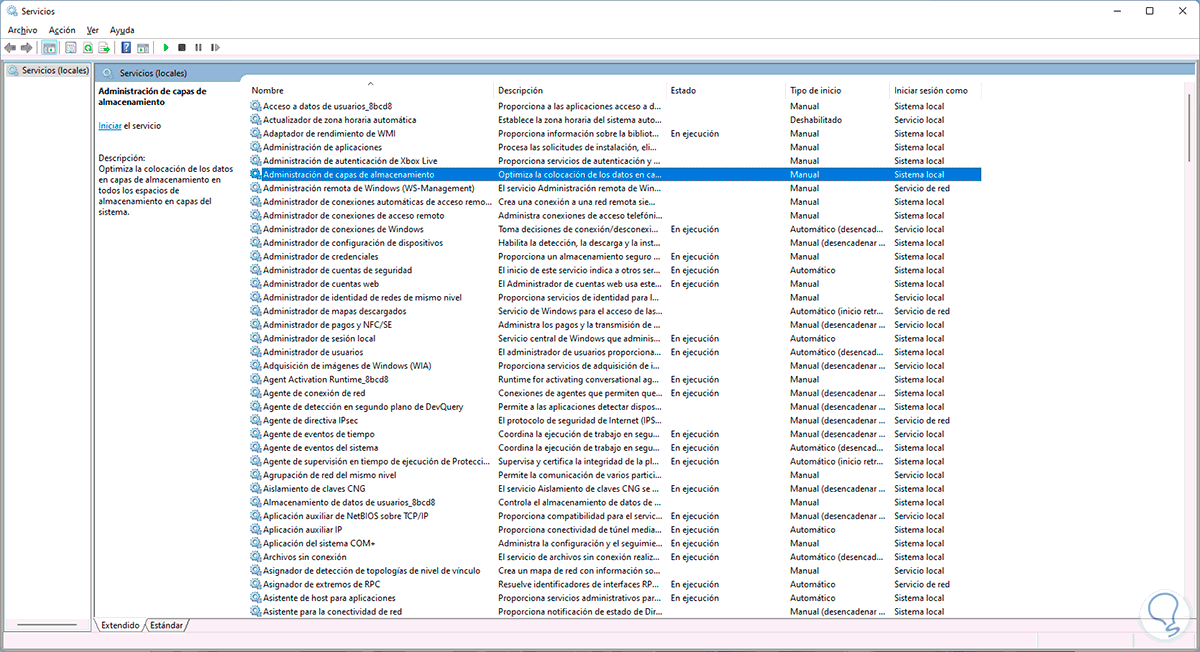Select the highlighted Administración de capas de almacenamiento row
Image resolution: width=1200 pixels, height=652 pixels.
pos(614,174)
